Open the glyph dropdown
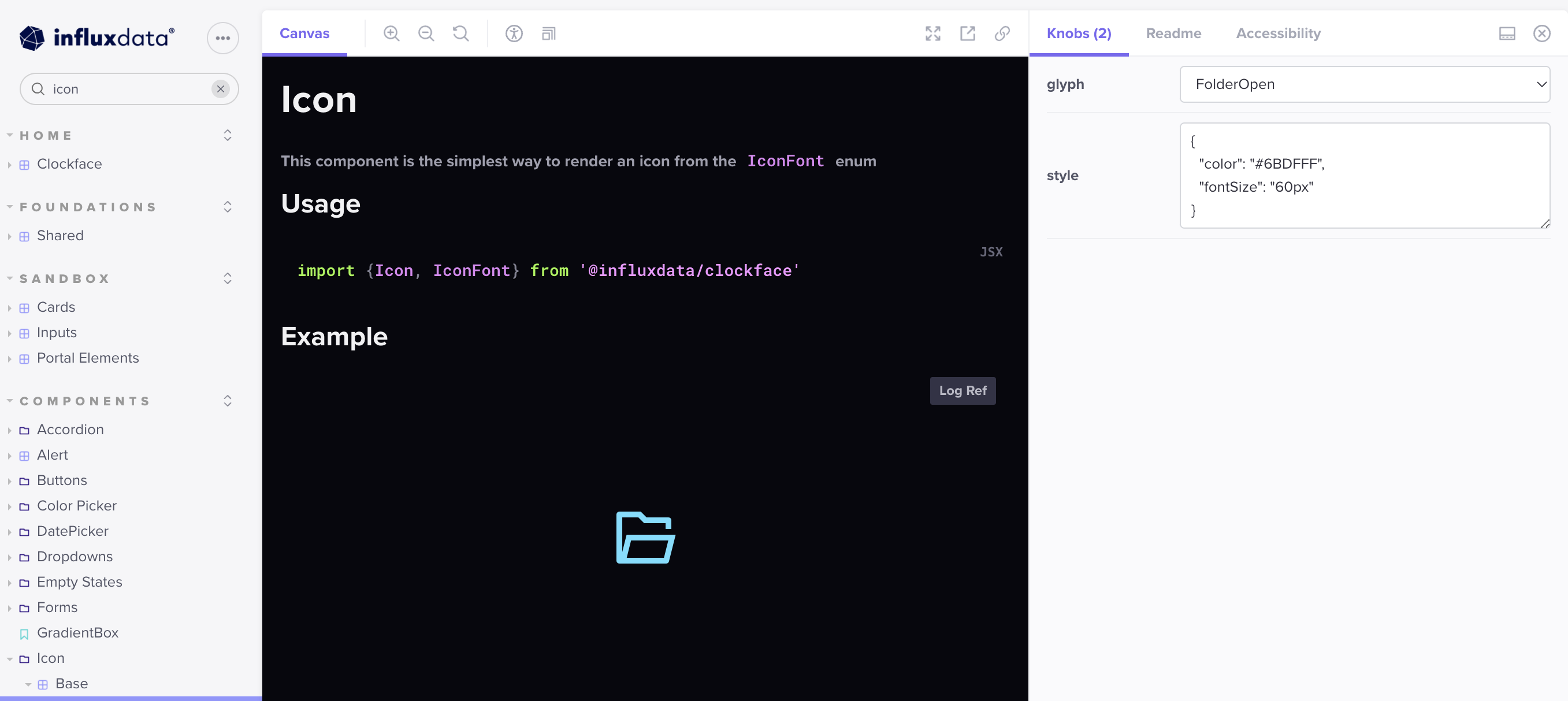Image resolution: width=1568 pixels, height=701 pixels. pos(1363,84)
